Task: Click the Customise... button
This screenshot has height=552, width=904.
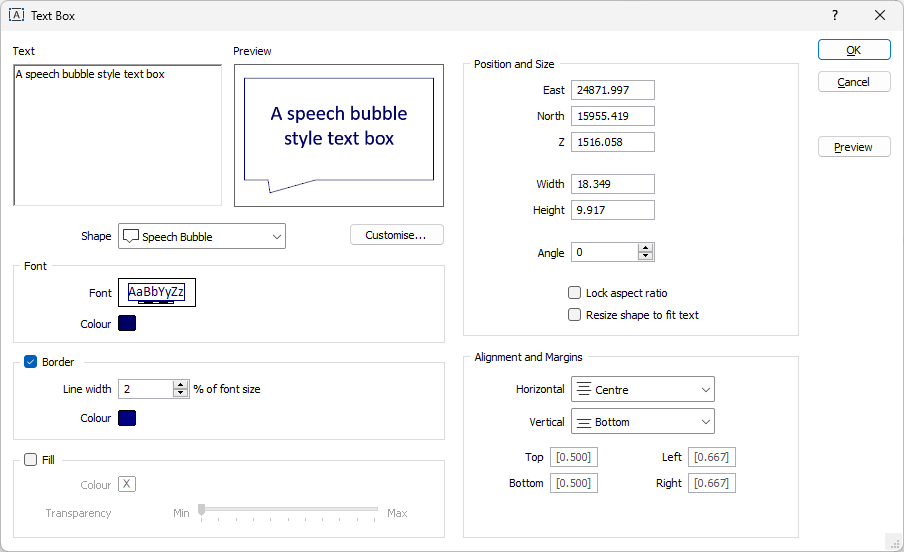Action: point(397,235)
